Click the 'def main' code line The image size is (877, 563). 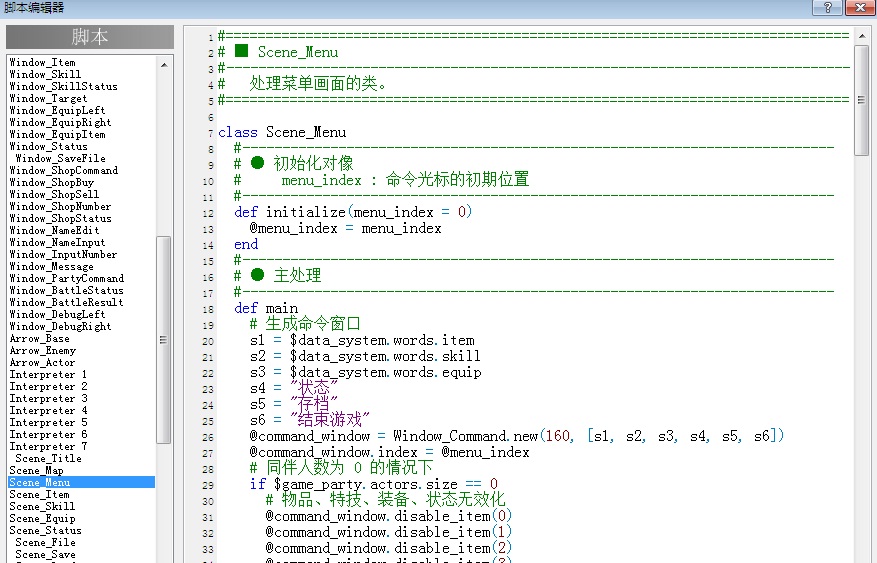click(x=266, y=309)
